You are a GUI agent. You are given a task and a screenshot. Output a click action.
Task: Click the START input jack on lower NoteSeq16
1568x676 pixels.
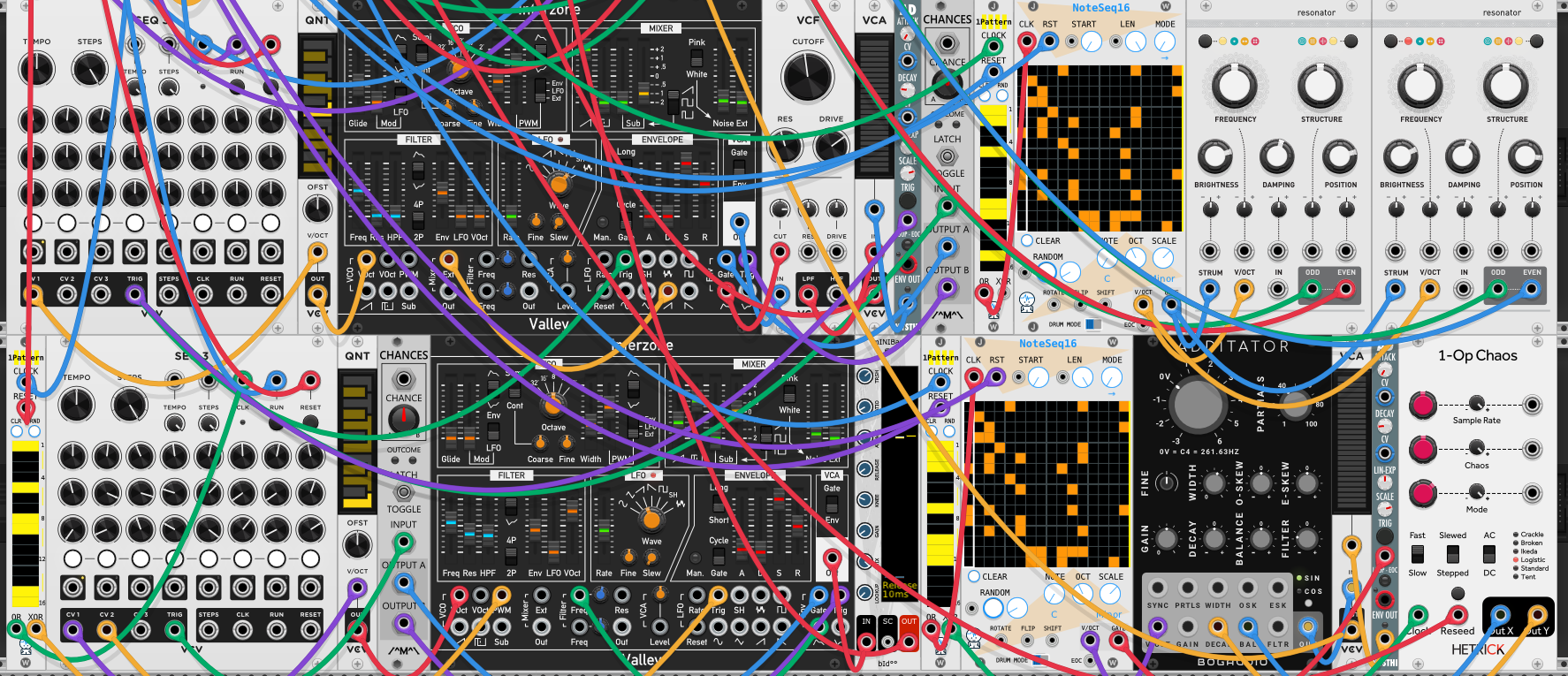(1019, 377)
